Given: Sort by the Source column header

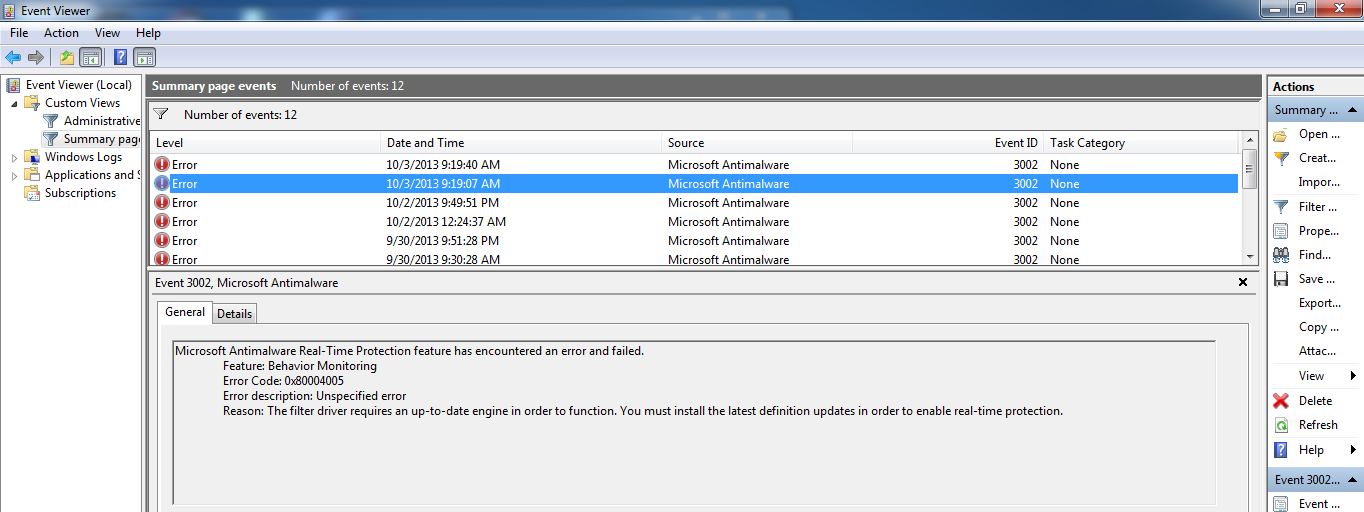Looking at the screenshot, I should [757, 143].
